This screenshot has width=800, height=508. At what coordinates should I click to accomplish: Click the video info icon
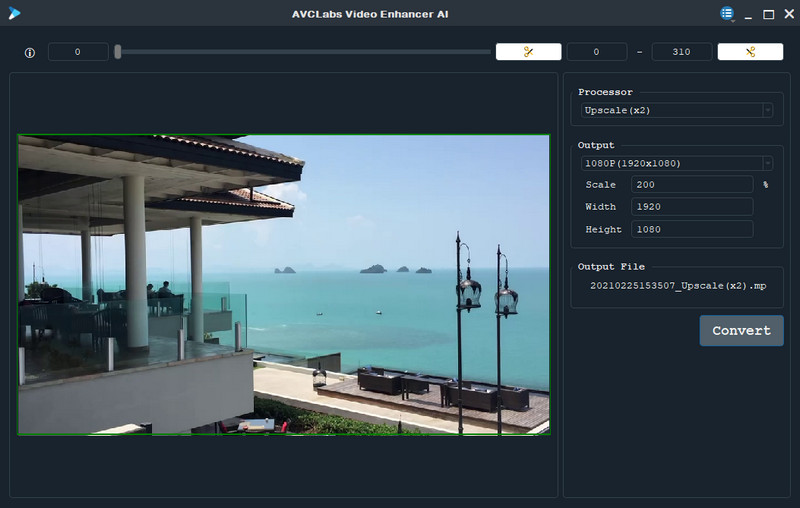[30, 53]
